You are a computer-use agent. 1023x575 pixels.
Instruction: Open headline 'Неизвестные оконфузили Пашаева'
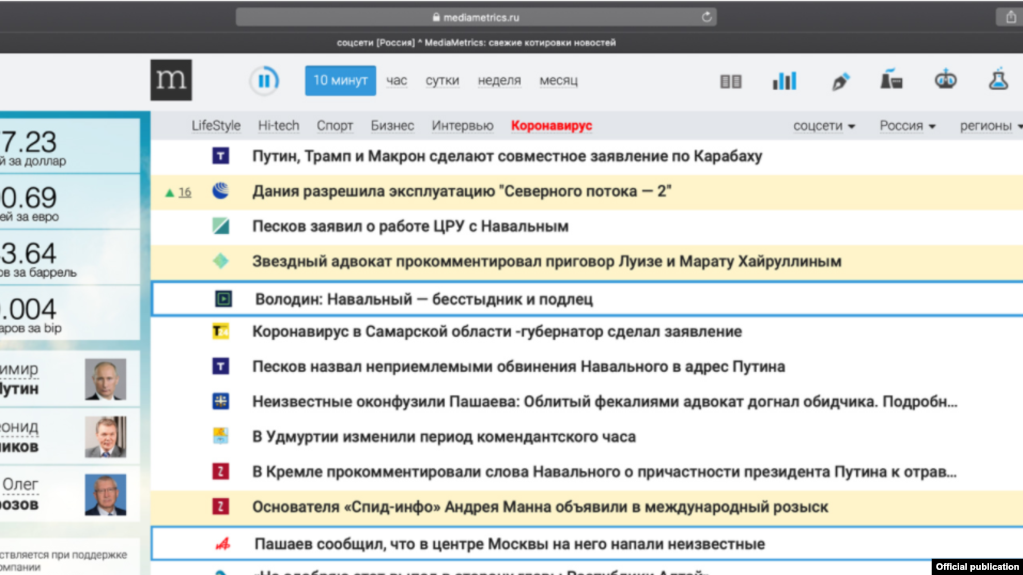(605, 401)
